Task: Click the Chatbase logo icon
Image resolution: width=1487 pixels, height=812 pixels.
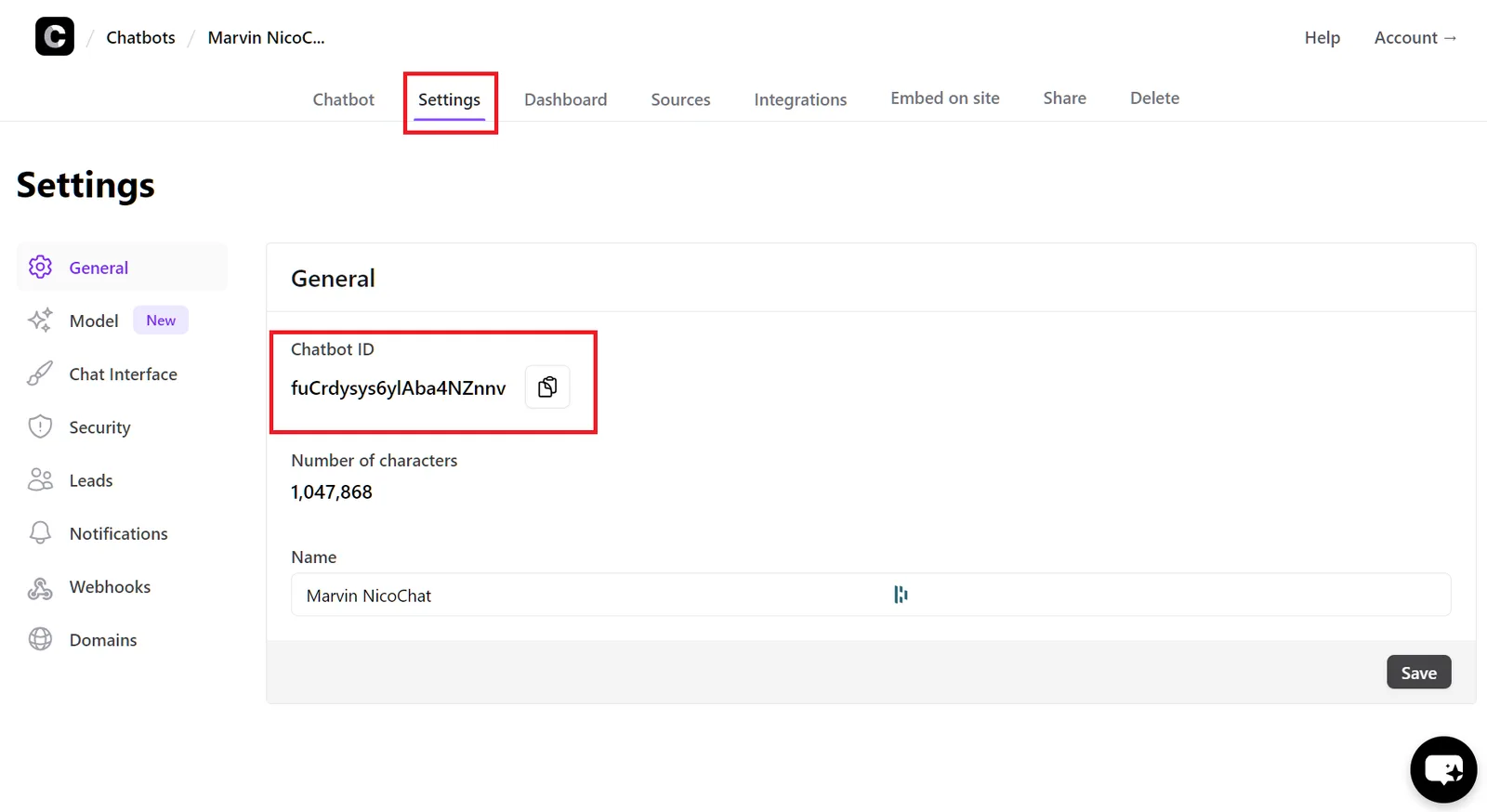Action: point(55,37)
